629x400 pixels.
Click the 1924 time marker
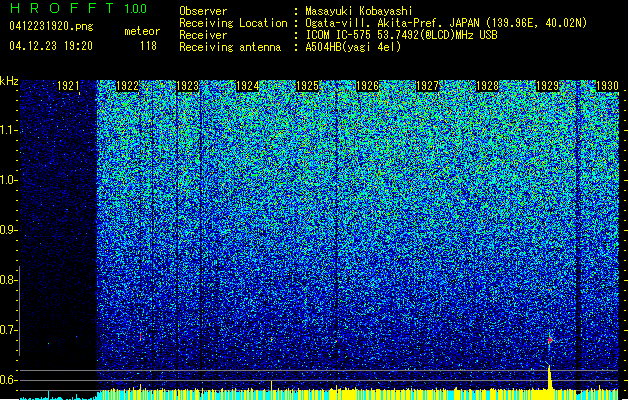coord(248,86)
